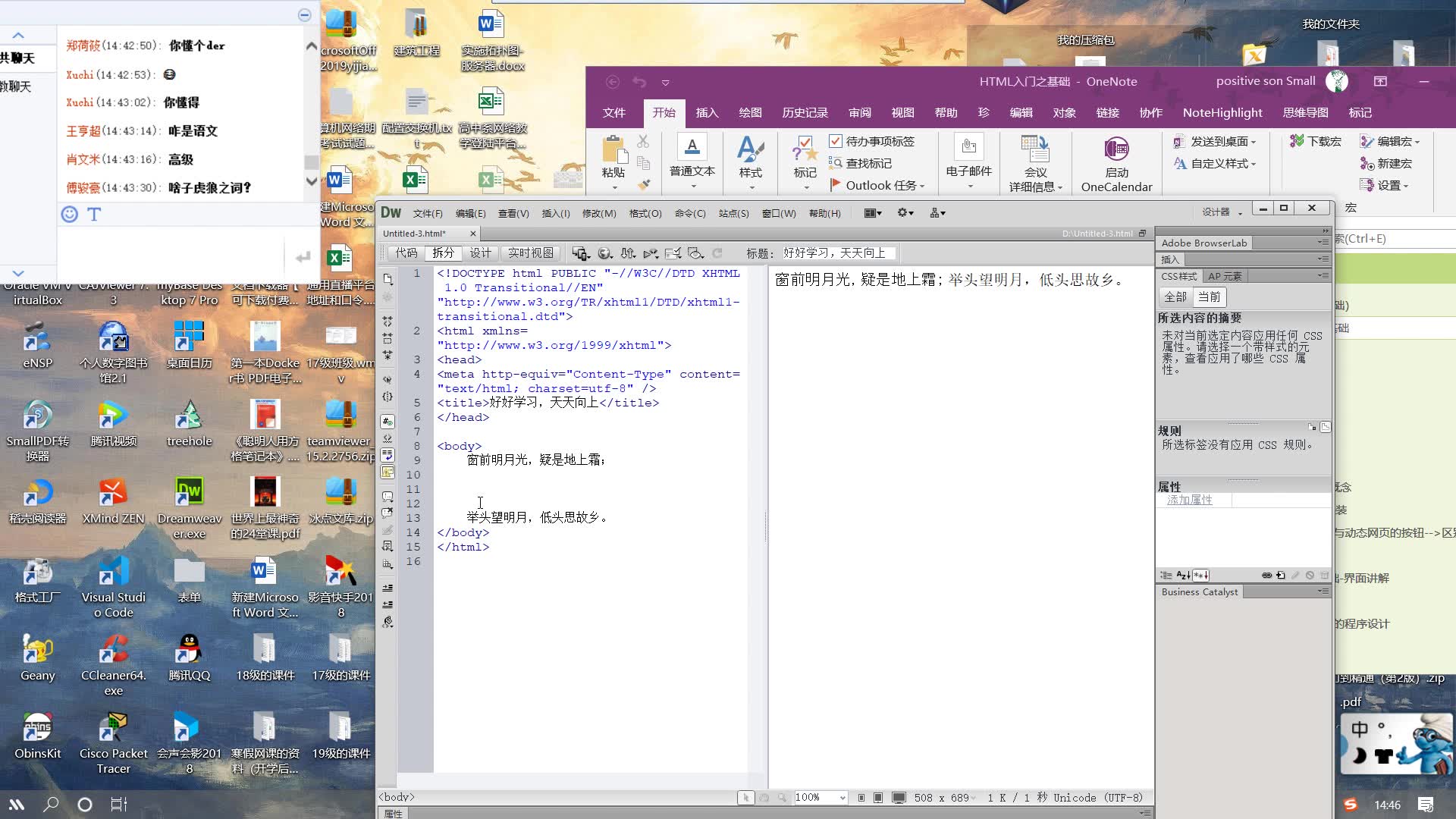Switch CSS styles panel to 当前 mode

click(1210, 297)
